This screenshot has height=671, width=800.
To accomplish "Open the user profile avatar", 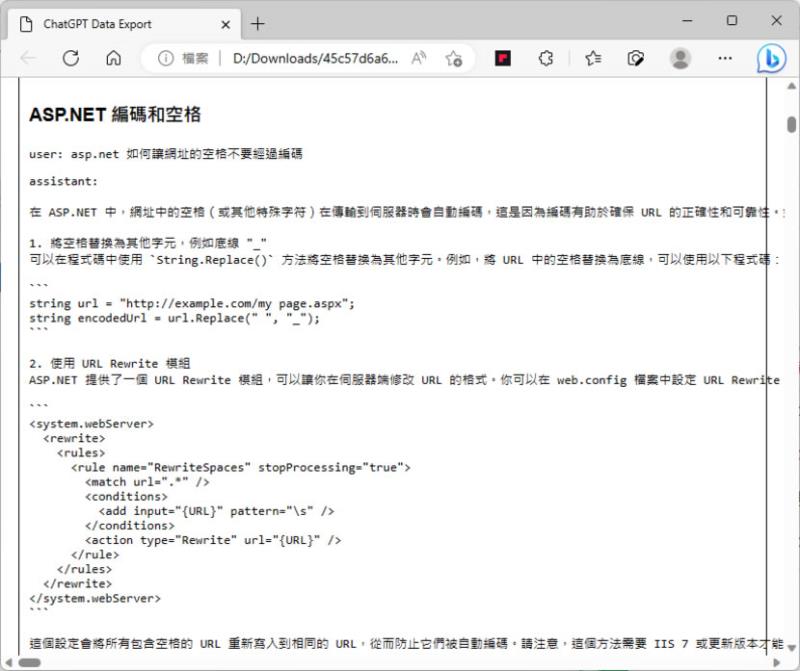I will tap(680, 59).
